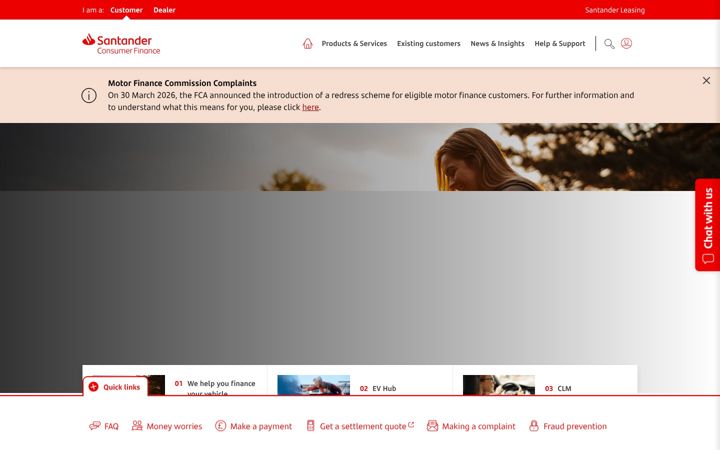Click the EV Hub thumbnail image
This screenshot has width=720, height=450.
coord(314,385)
